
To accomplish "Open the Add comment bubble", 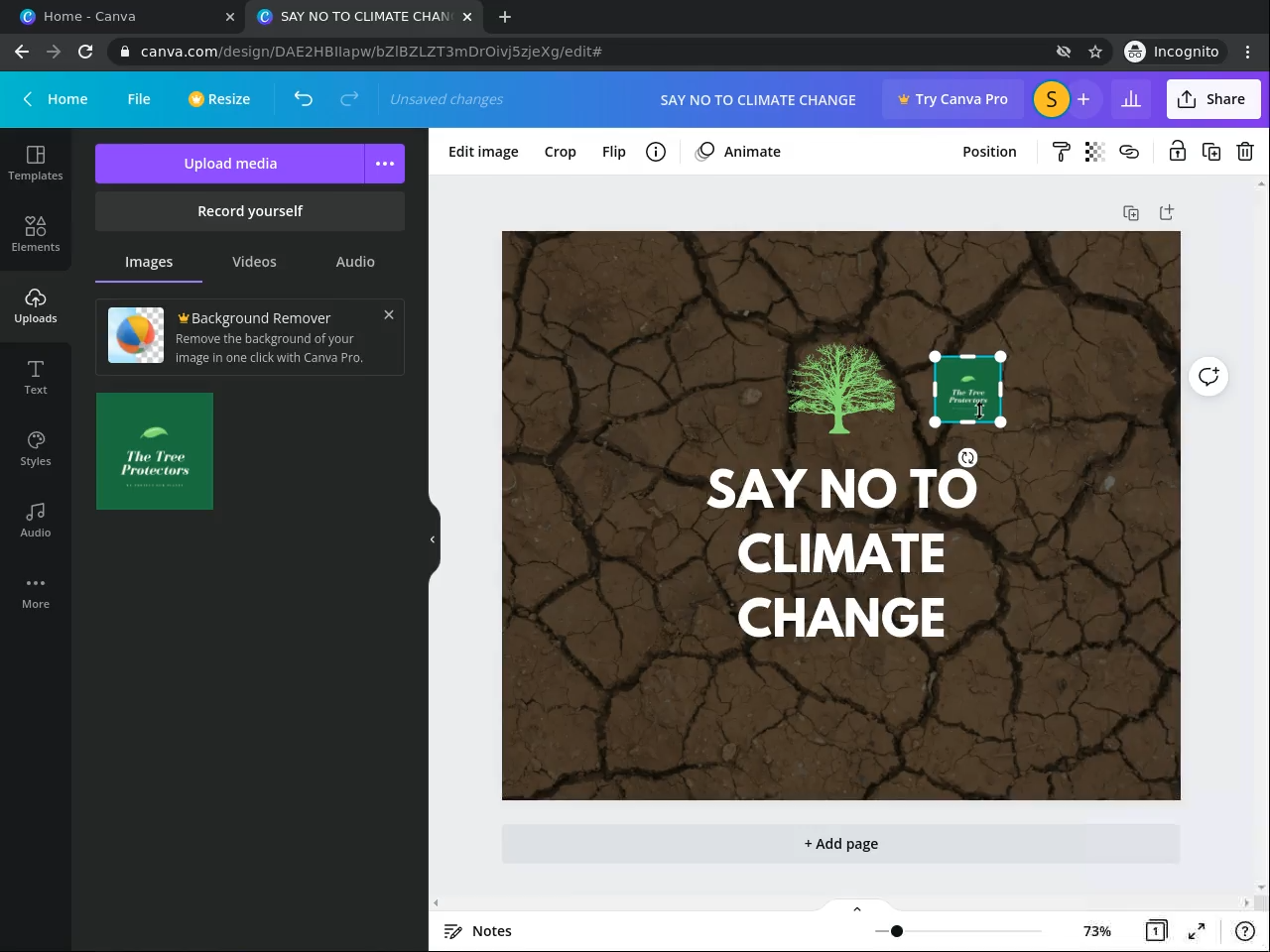I will tap(1208, 377).
